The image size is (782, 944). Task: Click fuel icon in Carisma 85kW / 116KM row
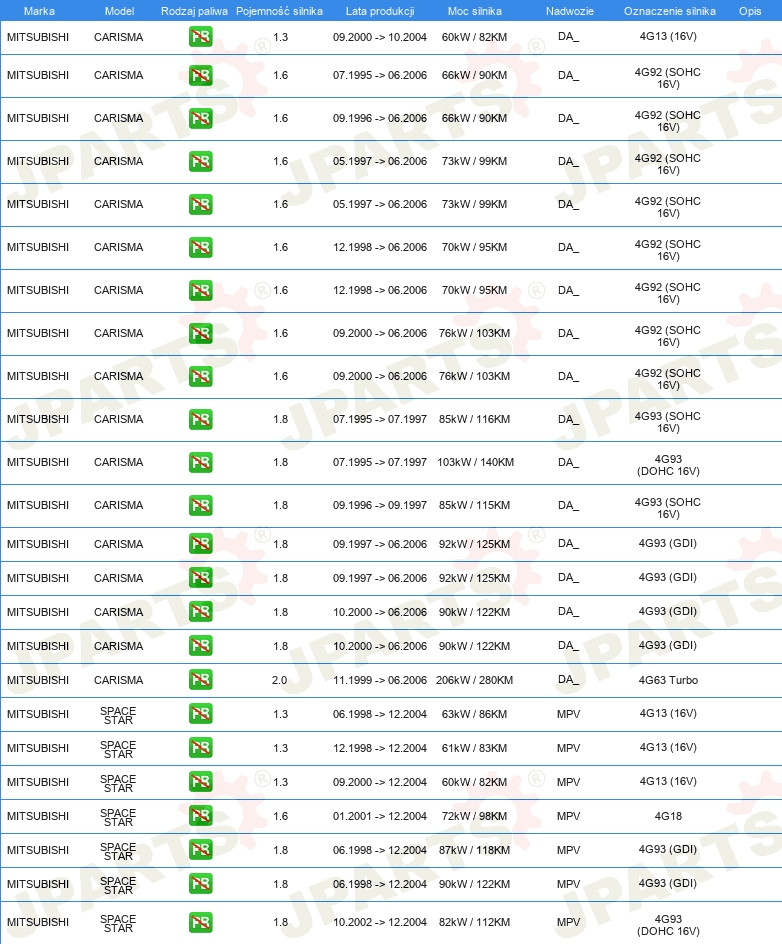(200, 419)
